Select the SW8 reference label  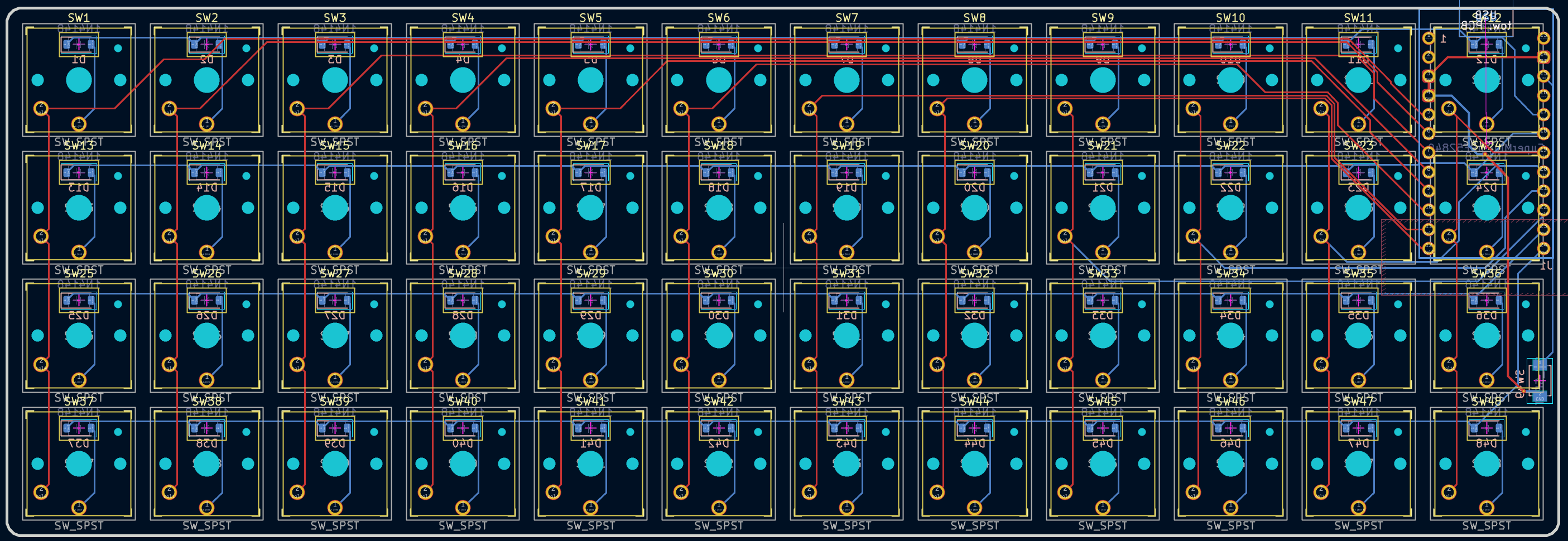click(x=974, y=18)
